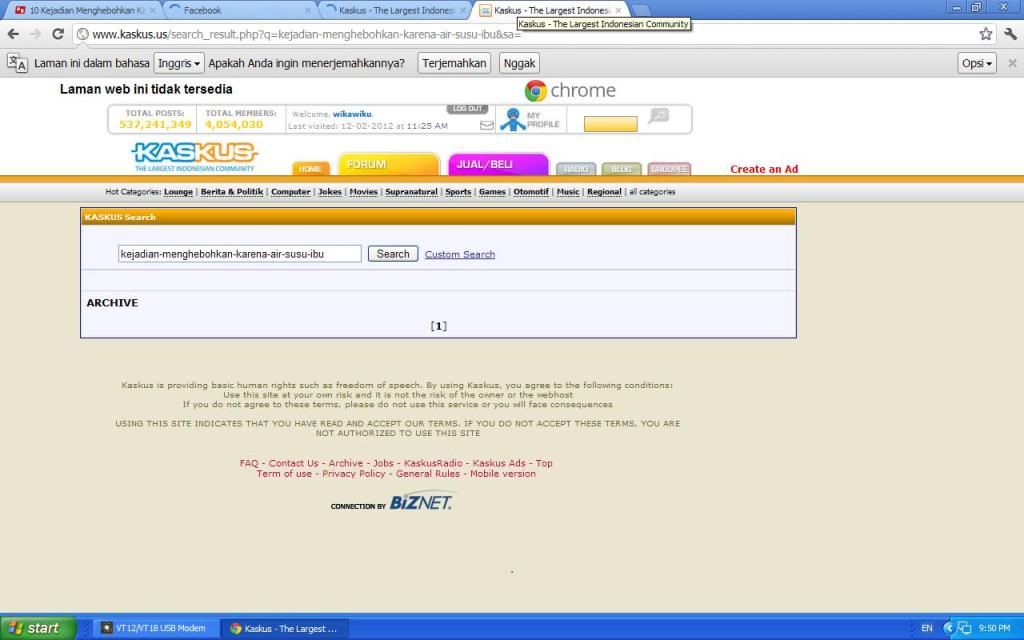Open the wikawiku username link
Screen dimensions: 1024x640
352,114
